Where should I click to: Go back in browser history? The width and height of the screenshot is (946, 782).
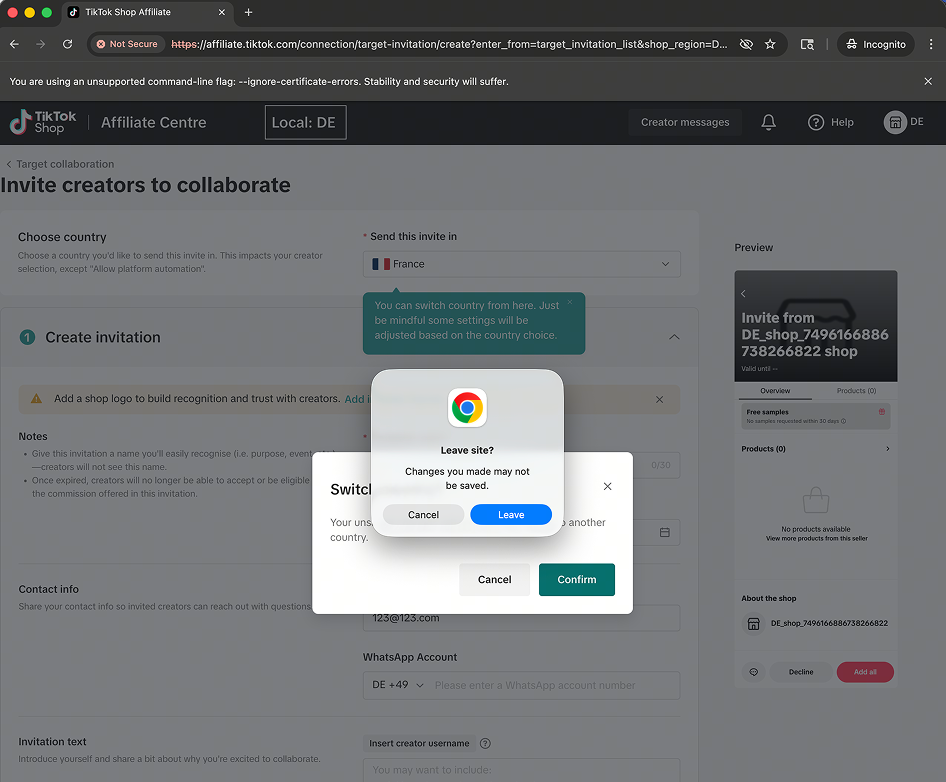click(x=14, y=44)
